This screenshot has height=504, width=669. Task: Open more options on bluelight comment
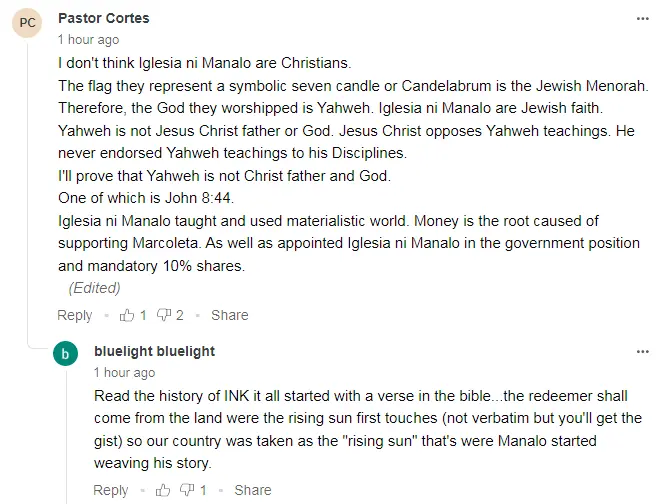point(643,352)
